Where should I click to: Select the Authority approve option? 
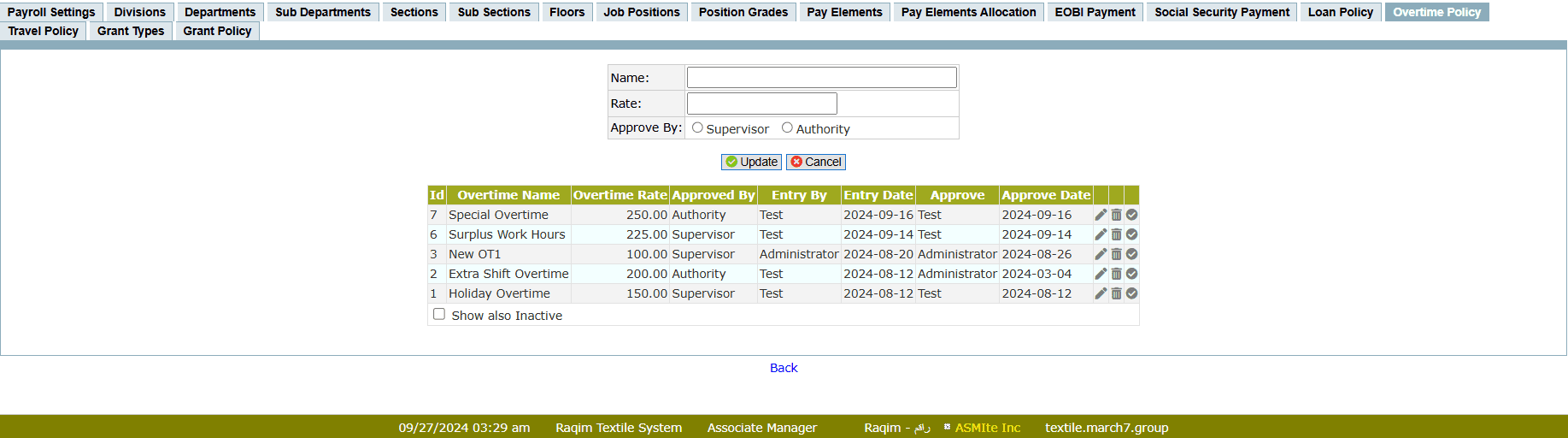(787, 127)
